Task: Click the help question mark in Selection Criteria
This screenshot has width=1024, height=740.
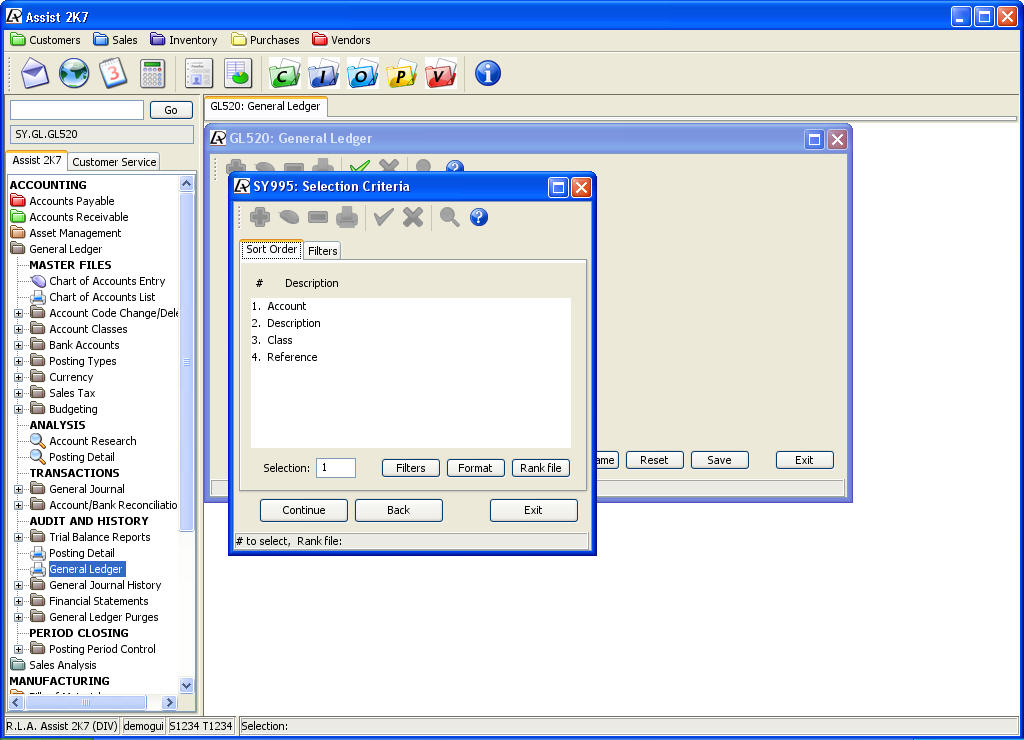Action: tap(479, 217)
